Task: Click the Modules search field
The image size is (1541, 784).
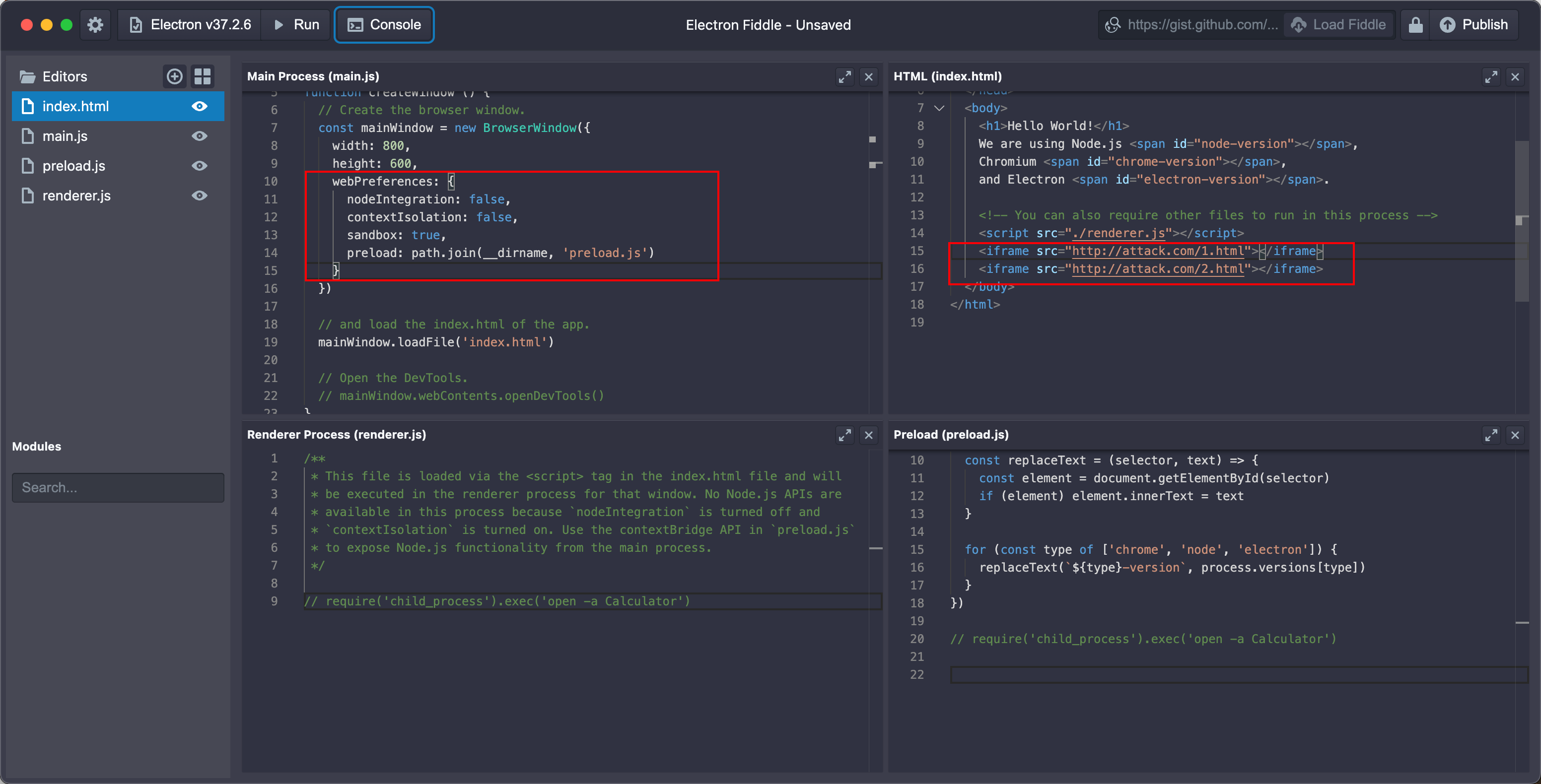Action: click(118, 487)
